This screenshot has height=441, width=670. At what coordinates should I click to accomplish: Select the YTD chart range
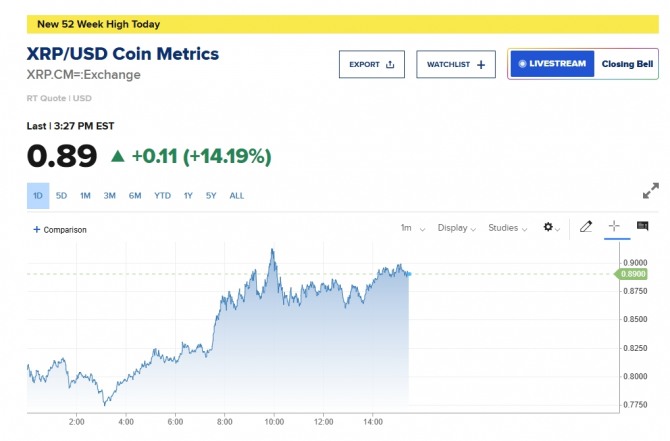(162, 196)
